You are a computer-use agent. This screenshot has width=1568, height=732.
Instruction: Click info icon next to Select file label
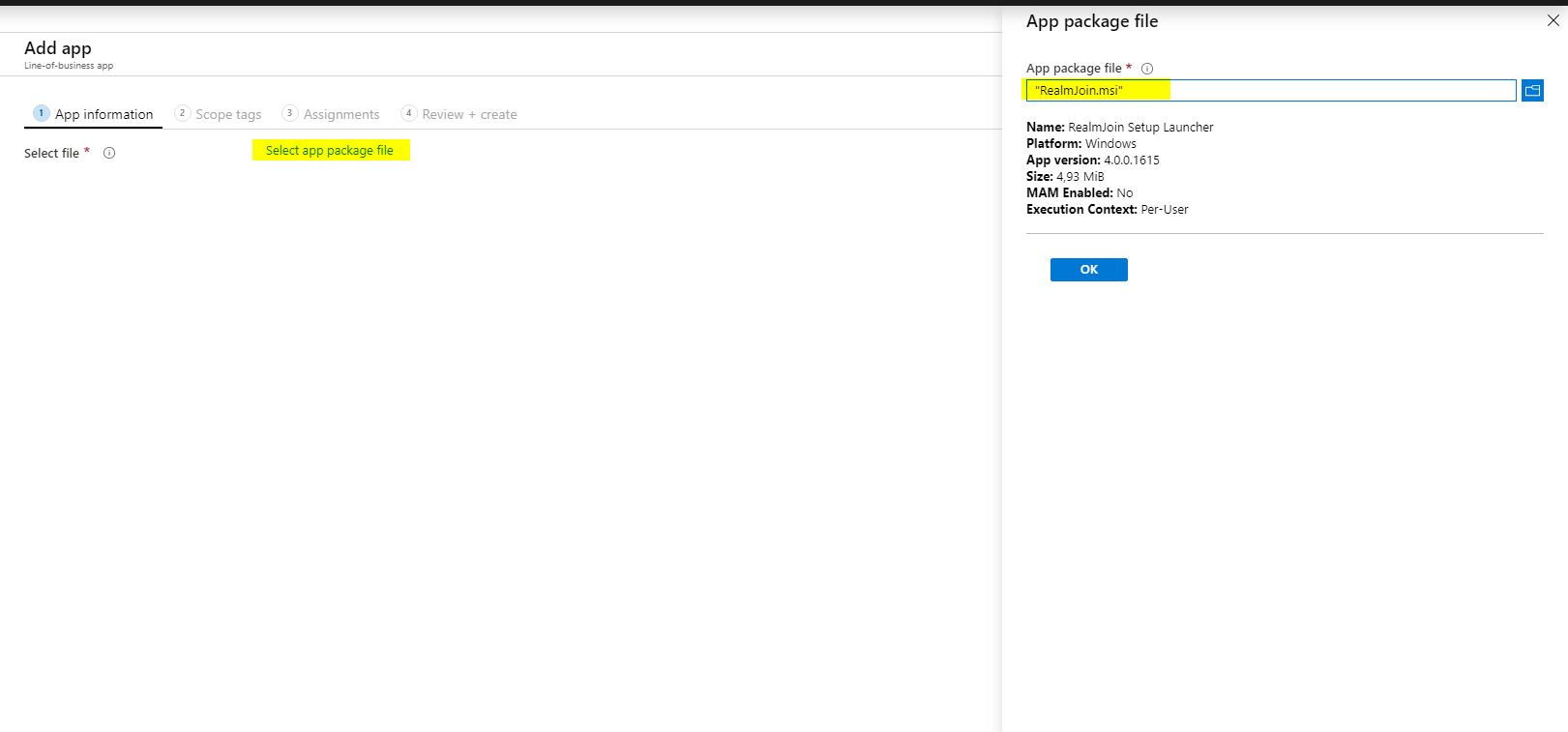point(109,153)
